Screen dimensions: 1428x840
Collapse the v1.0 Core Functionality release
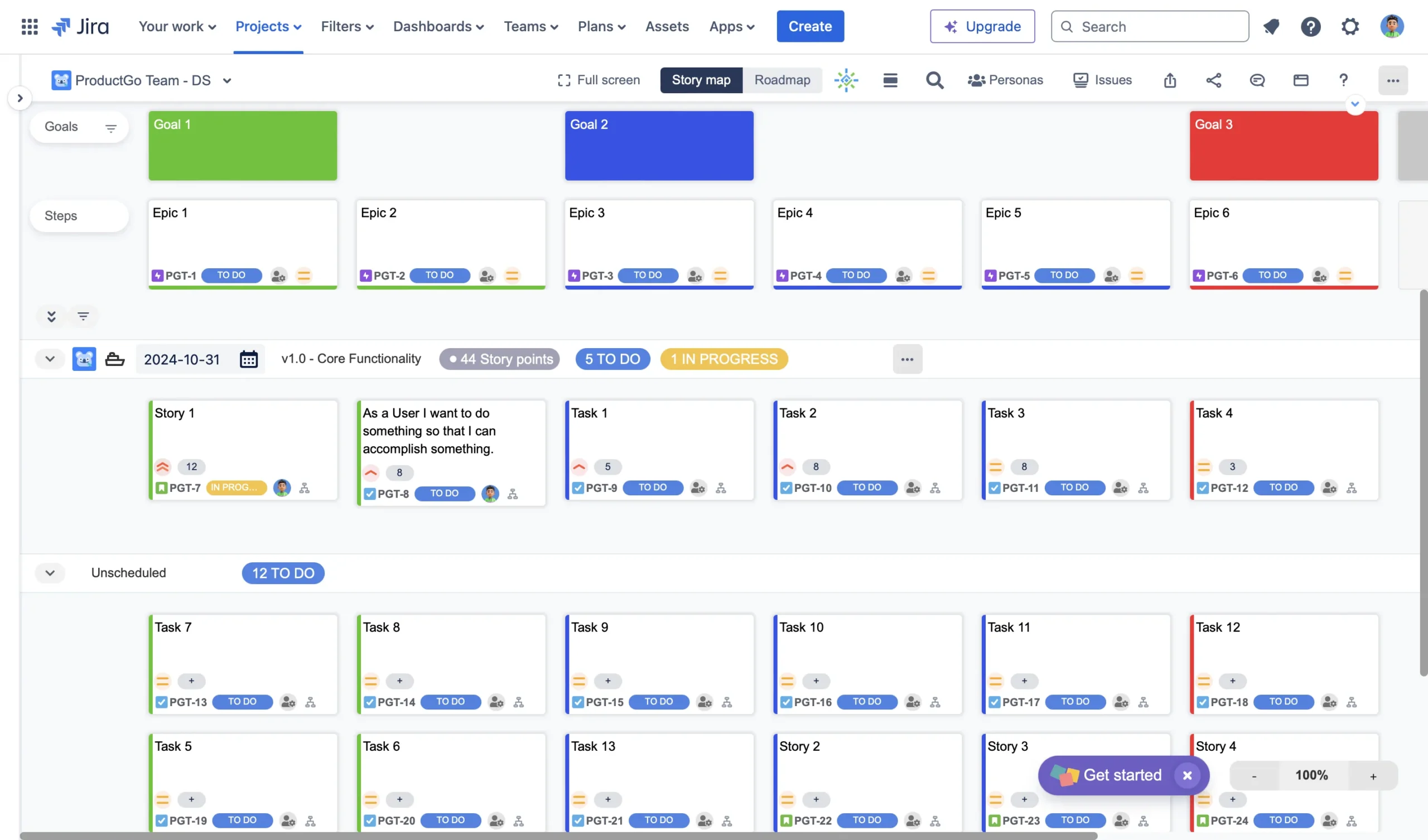click(50, 359)
